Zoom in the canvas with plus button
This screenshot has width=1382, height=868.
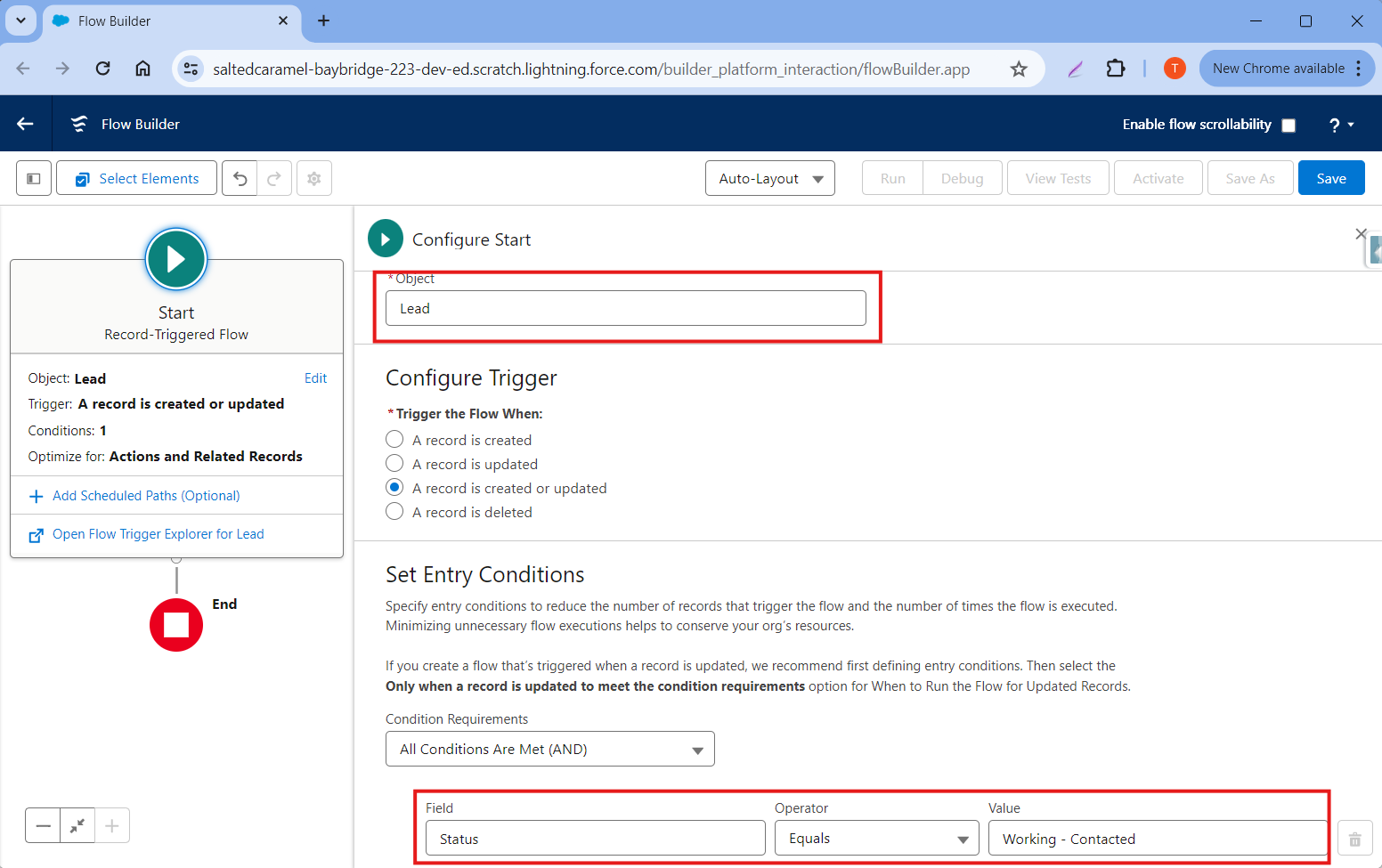point(112,825)
